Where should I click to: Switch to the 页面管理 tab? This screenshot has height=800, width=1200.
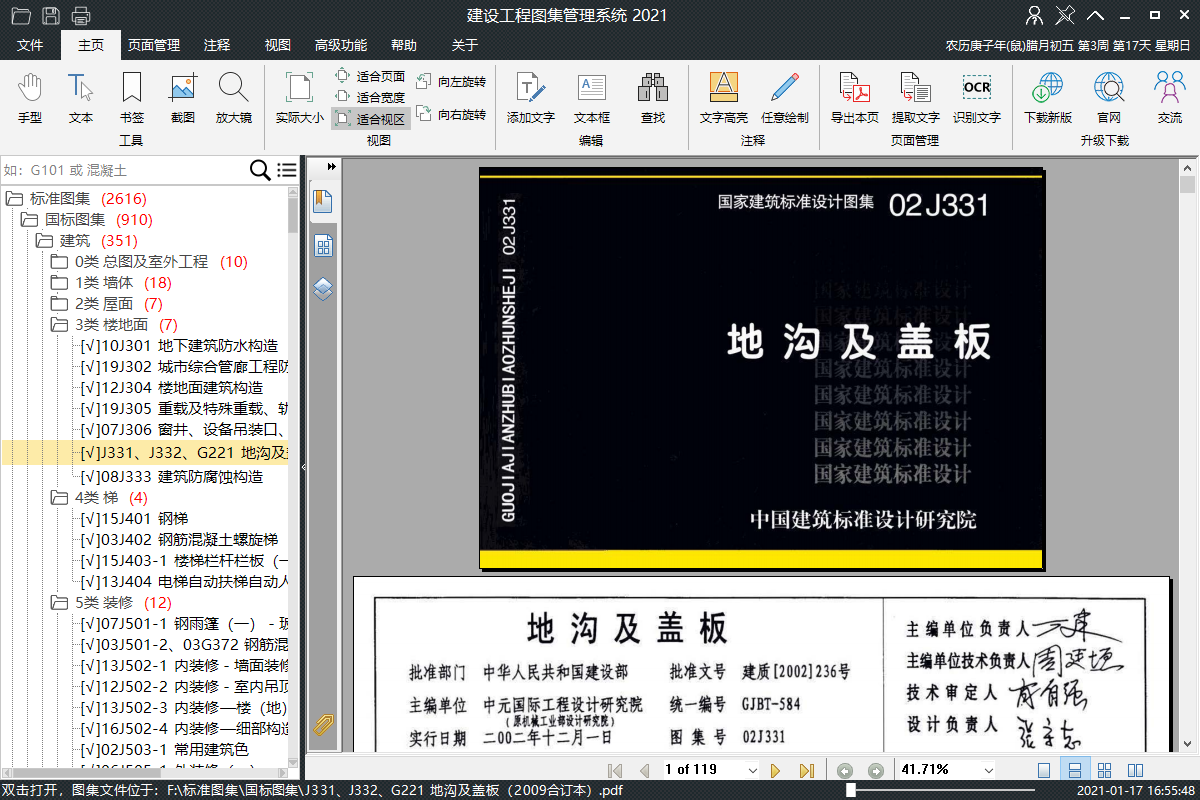(x=153, y=45)
